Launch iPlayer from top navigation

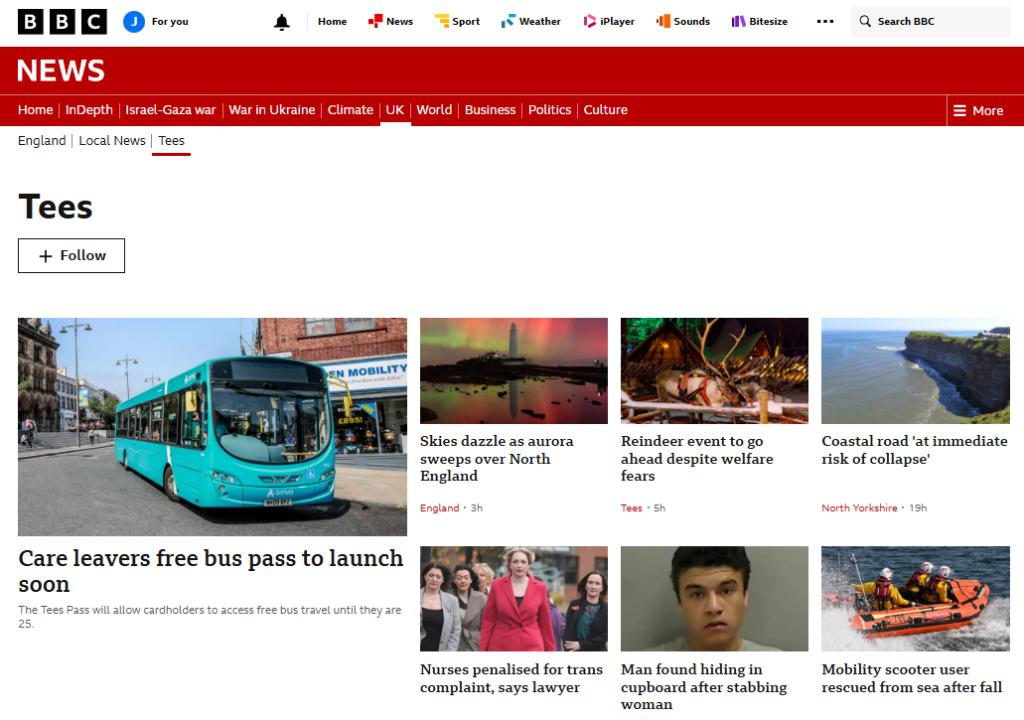608,22
